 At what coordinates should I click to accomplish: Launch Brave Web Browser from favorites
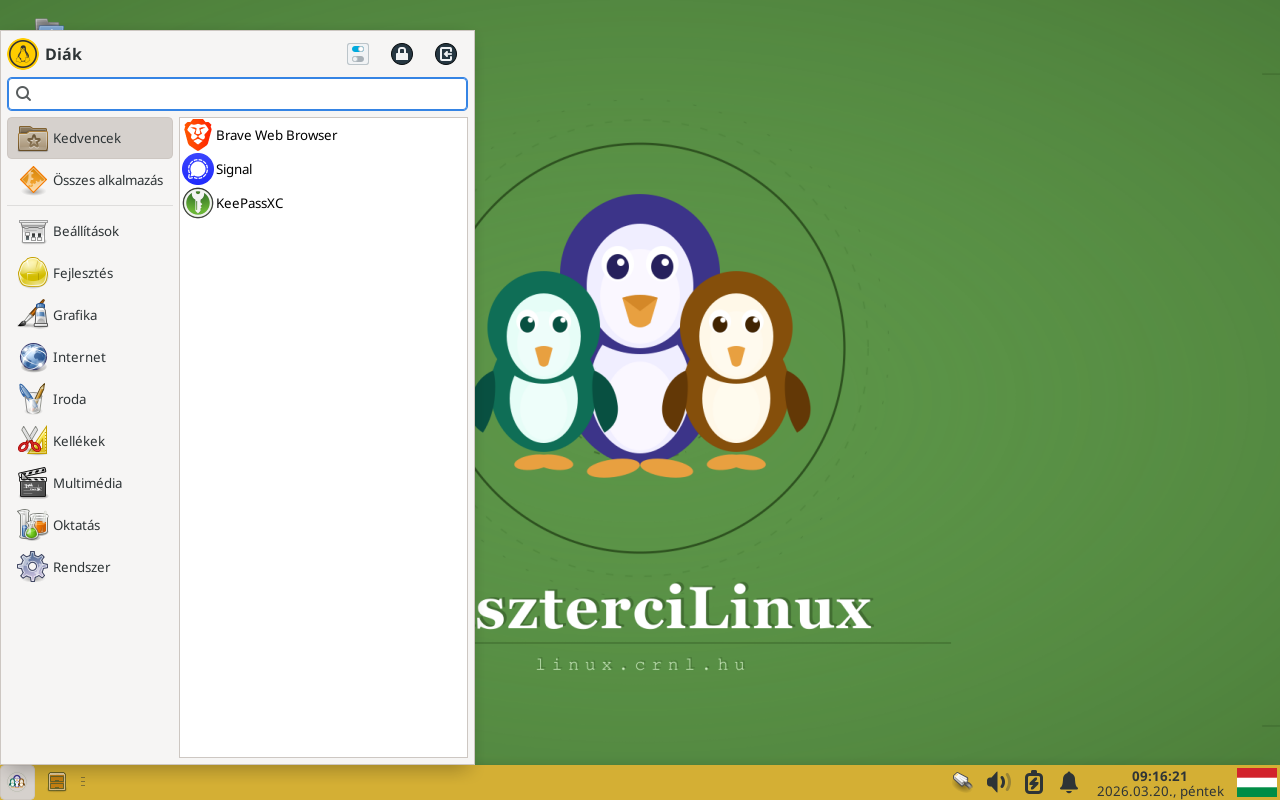click(x=276, y=134)
